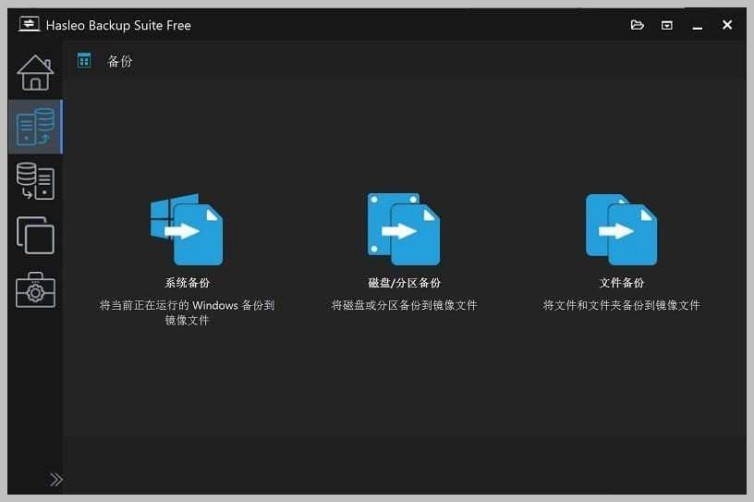Open the dropdown menu icon in title bar
This screenshot has width=754, height=502.
tap(667, 25)
